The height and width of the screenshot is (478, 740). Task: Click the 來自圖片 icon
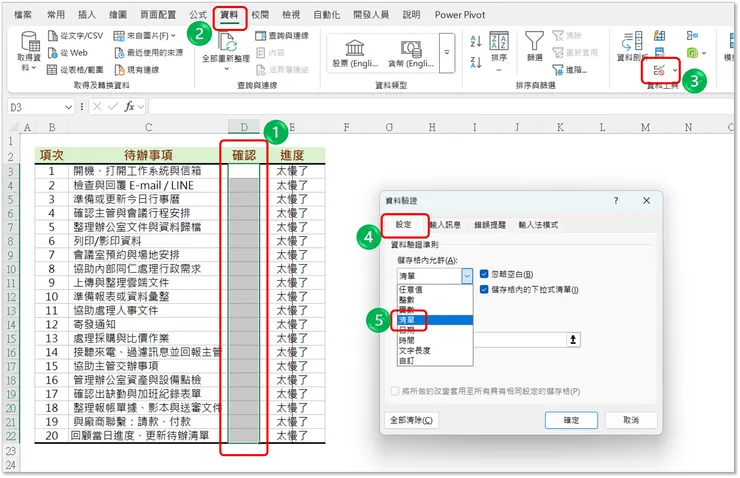119,36
